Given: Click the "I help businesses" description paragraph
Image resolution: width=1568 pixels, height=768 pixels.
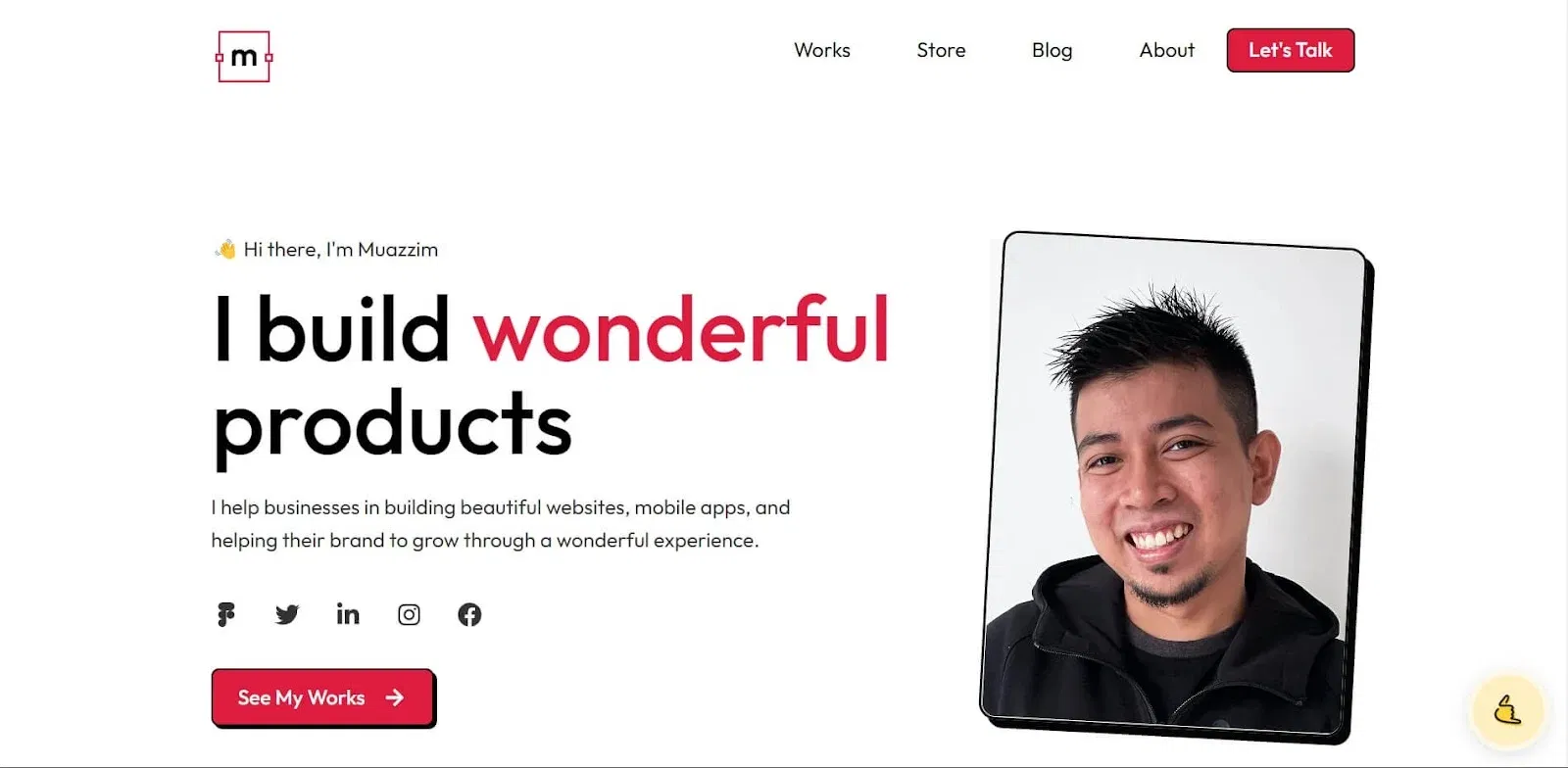Looking at the screenshot, I should click(501, 523).
